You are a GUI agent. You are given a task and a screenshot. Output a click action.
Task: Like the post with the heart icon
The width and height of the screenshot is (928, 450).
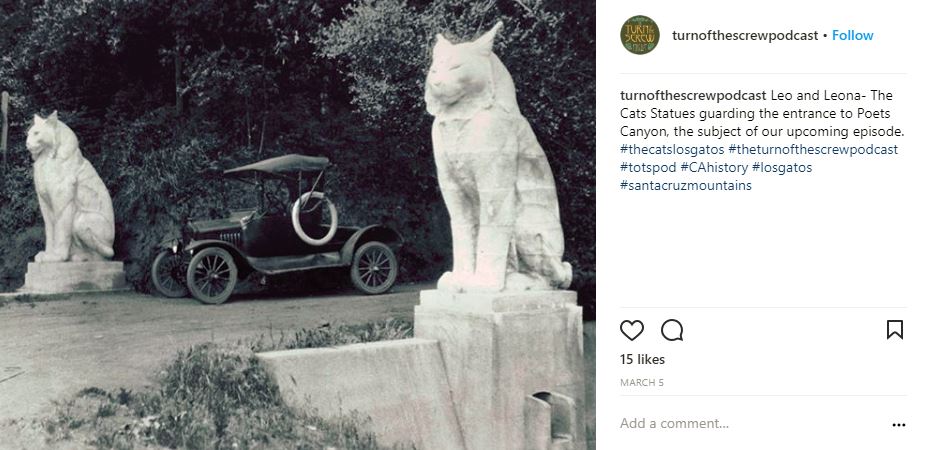pyautogui.click(x=631, y=330)
